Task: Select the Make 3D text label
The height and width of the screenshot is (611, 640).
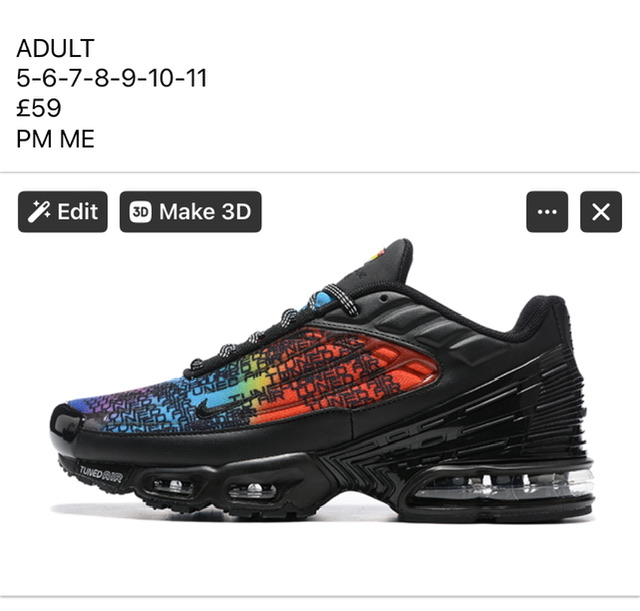Action: pos(205,211)
